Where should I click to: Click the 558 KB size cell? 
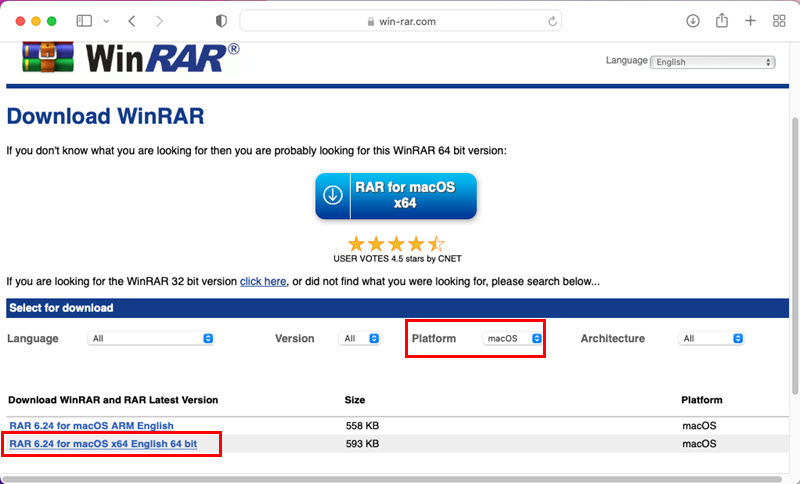[362, 425]
